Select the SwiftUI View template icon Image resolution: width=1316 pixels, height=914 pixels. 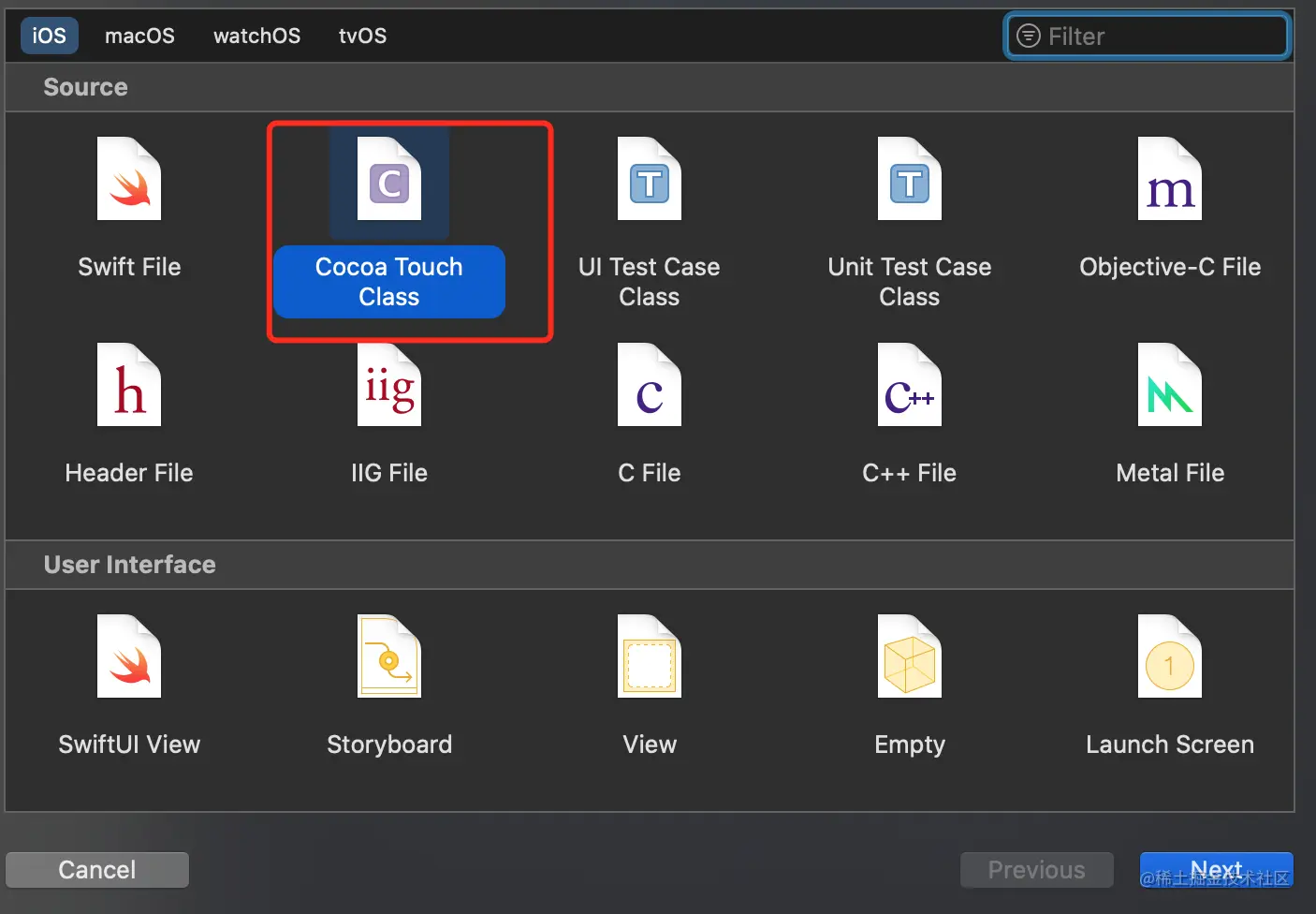coord(129,656)
